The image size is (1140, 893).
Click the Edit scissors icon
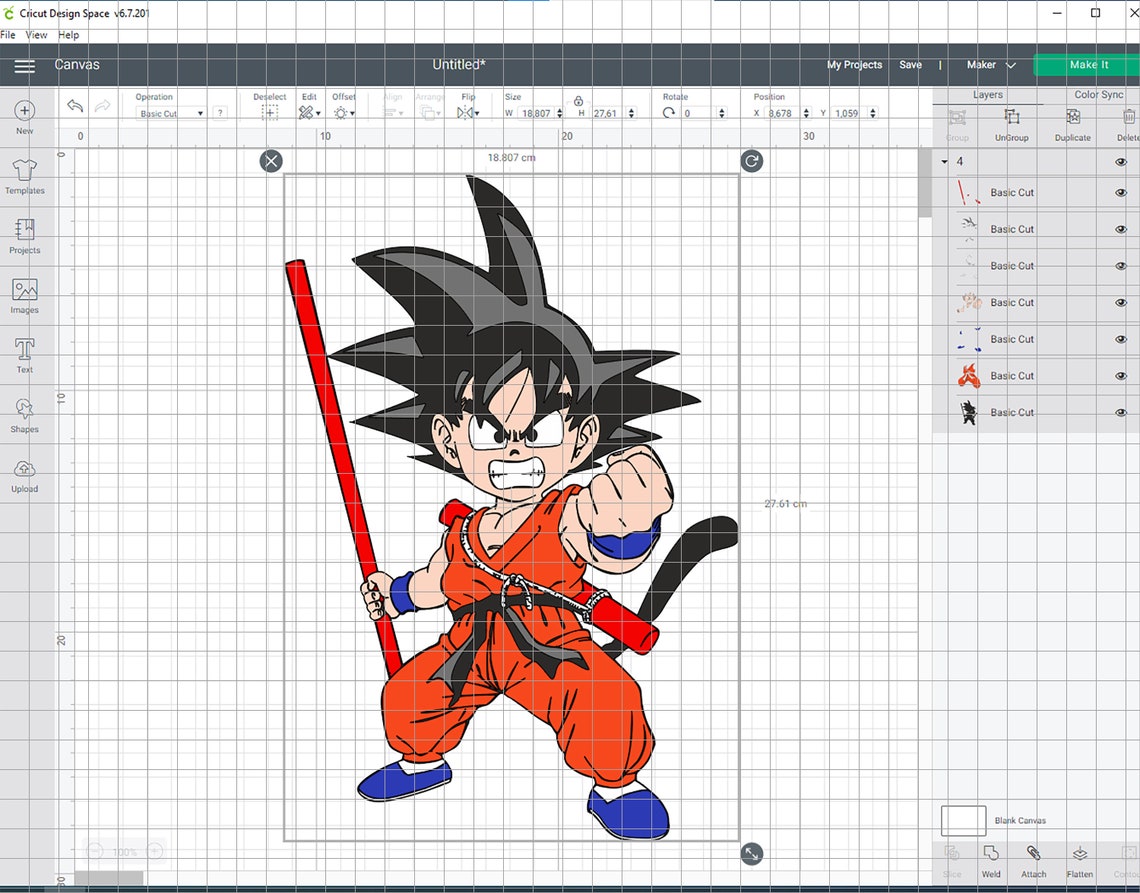pos(306,113)
